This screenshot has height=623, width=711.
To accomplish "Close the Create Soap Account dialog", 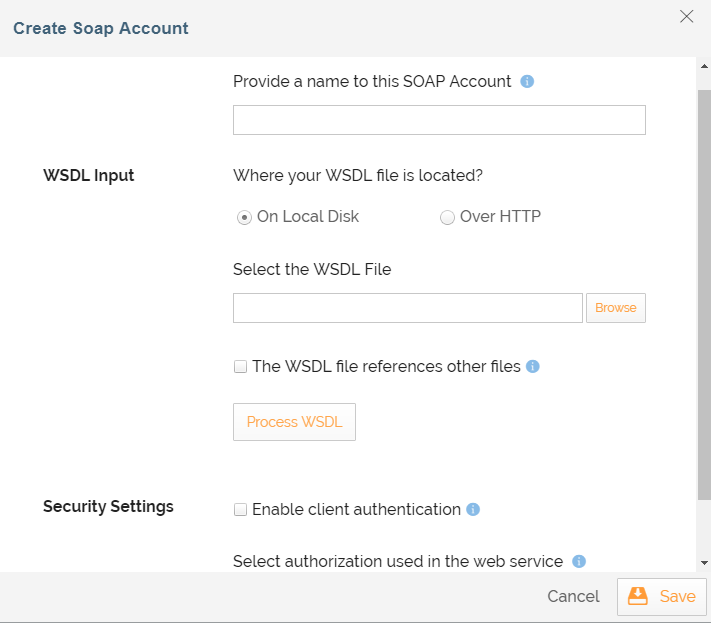I will tap(686, 16).
